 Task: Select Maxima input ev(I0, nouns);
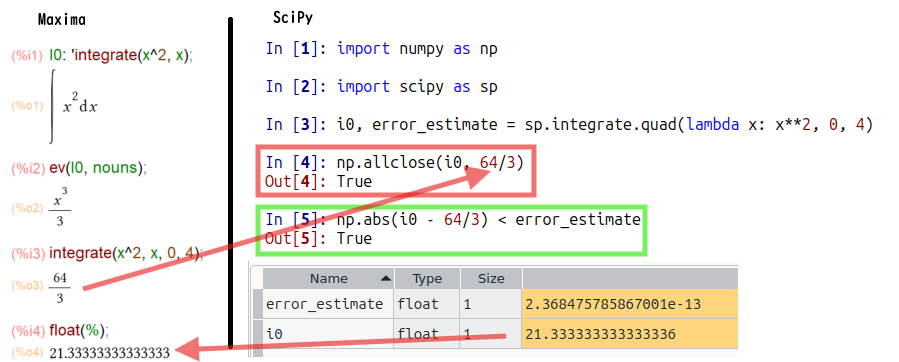tap(98, 168)
